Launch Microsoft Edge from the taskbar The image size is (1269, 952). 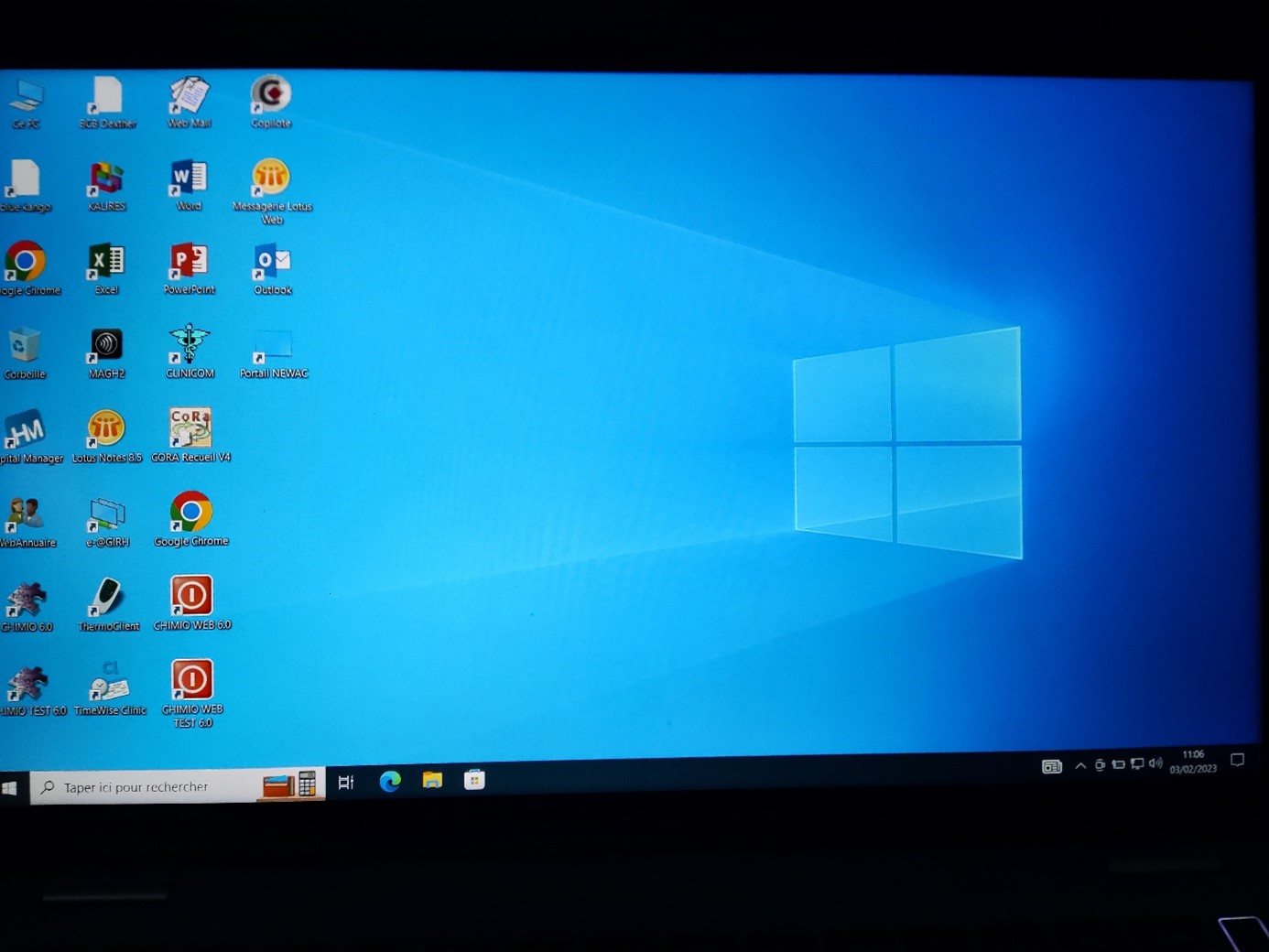[x=390, y=781]
